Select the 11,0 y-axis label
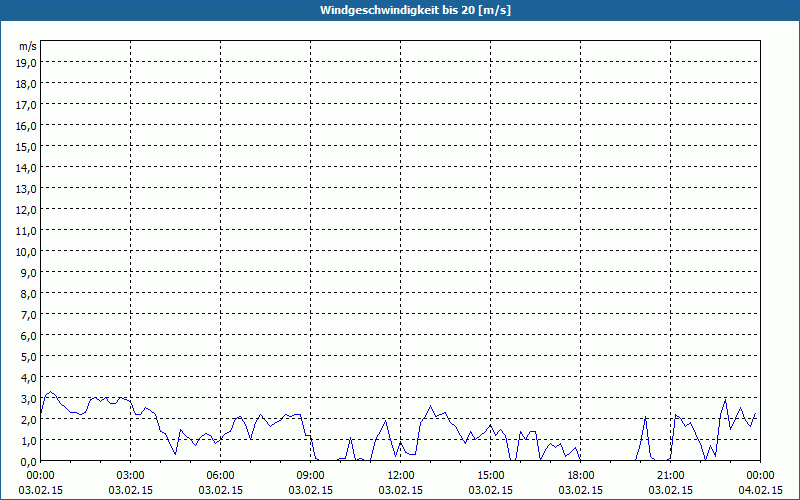Viewport: 800px width, 500px height. coord(27,231)
